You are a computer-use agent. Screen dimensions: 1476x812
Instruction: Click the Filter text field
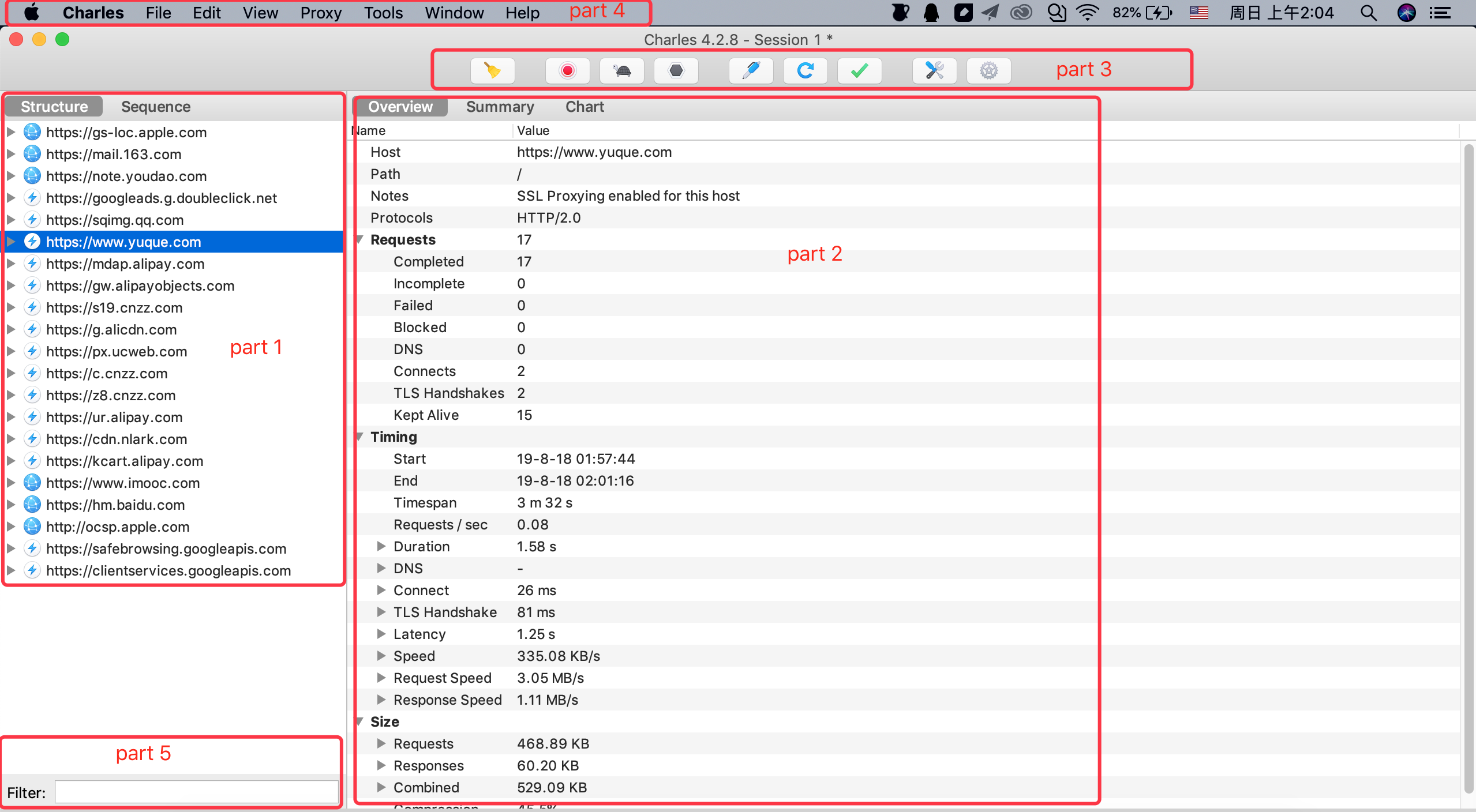196,792
